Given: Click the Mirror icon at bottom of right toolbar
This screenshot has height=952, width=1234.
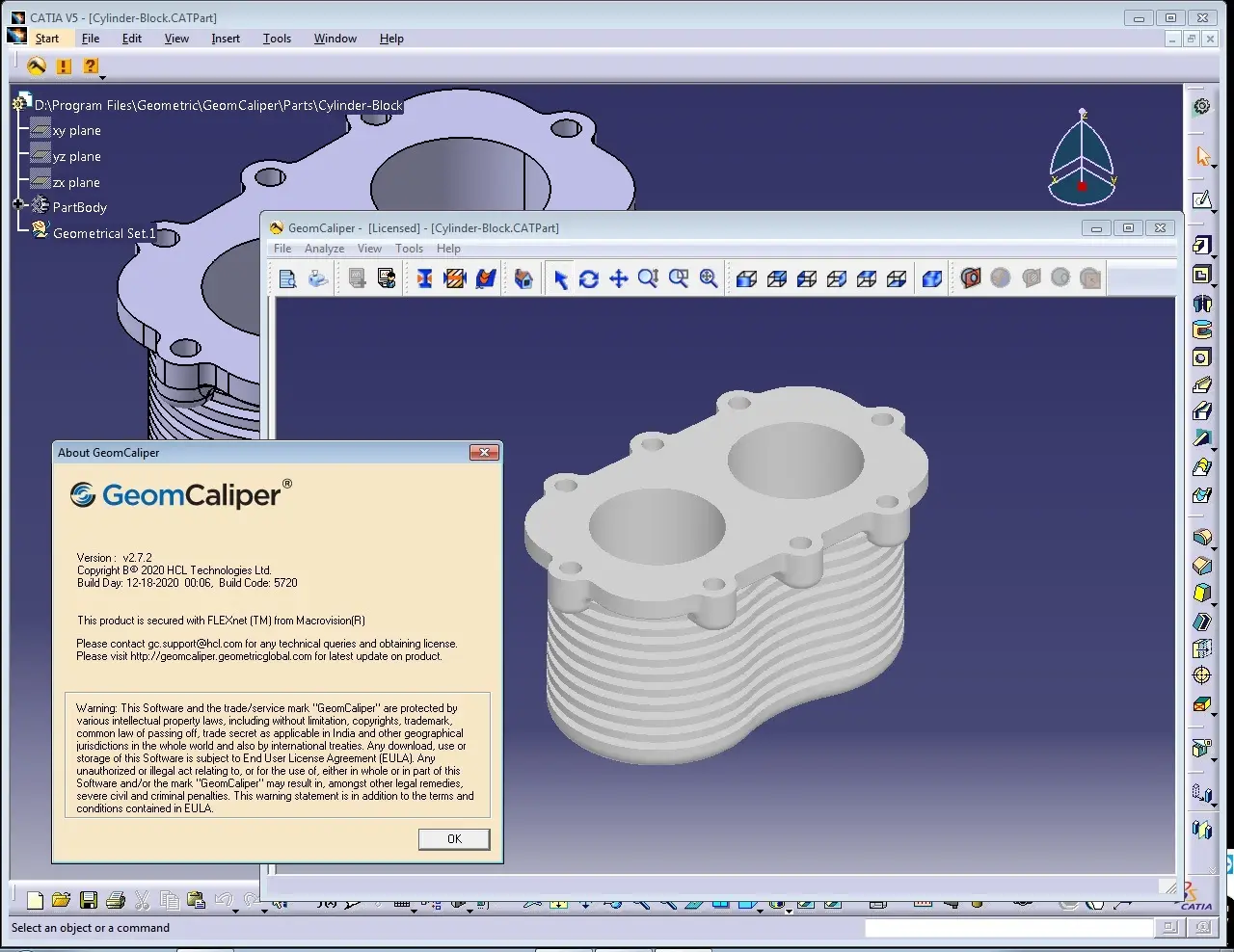Looking at the screenshot, I should pyautogui.click(x=1201, y=830).
